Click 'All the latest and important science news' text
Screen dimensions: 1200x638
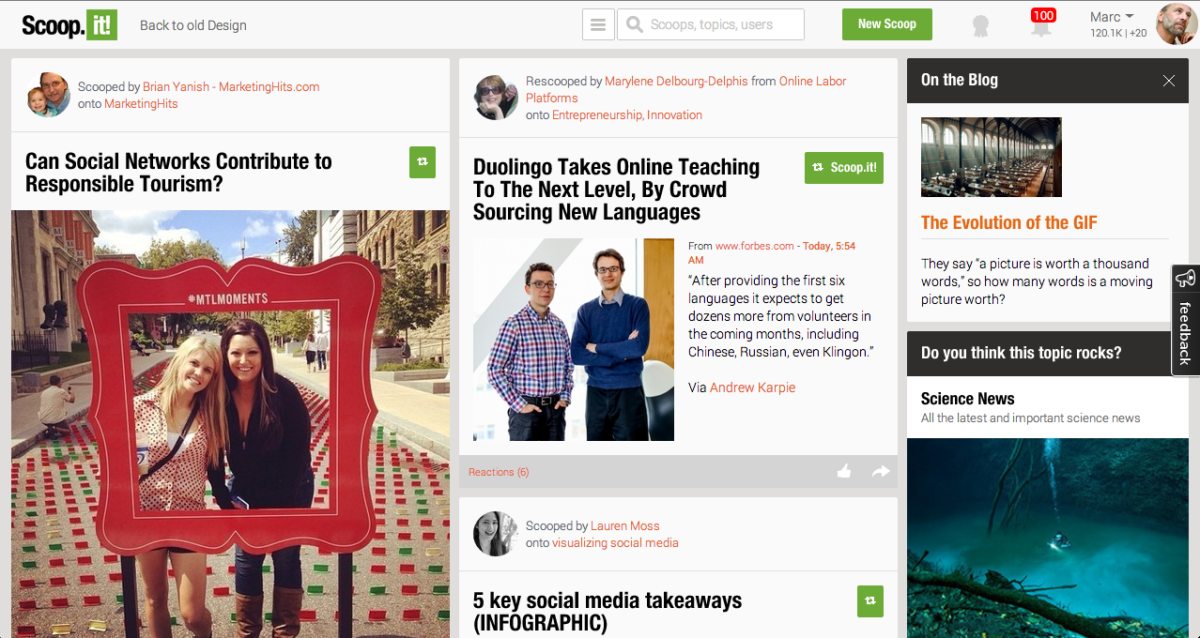[x=1031, y=418]
